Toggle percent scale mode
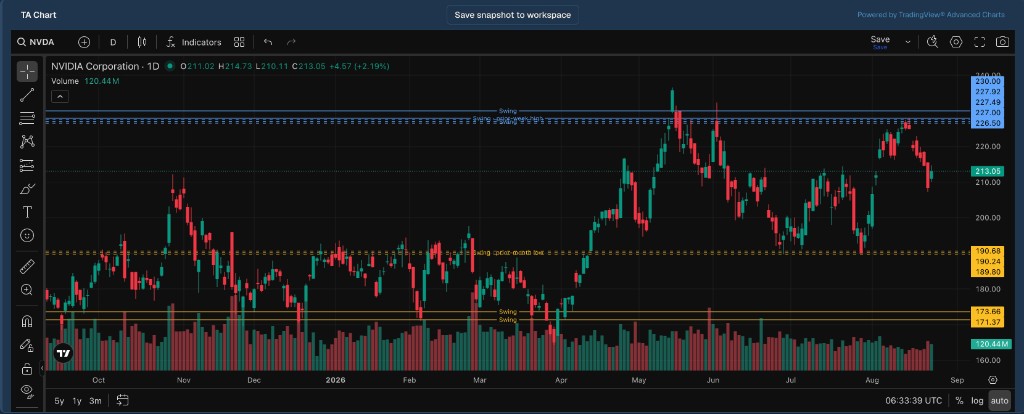Screen dimensions: 1024x414 pos(959,400)
